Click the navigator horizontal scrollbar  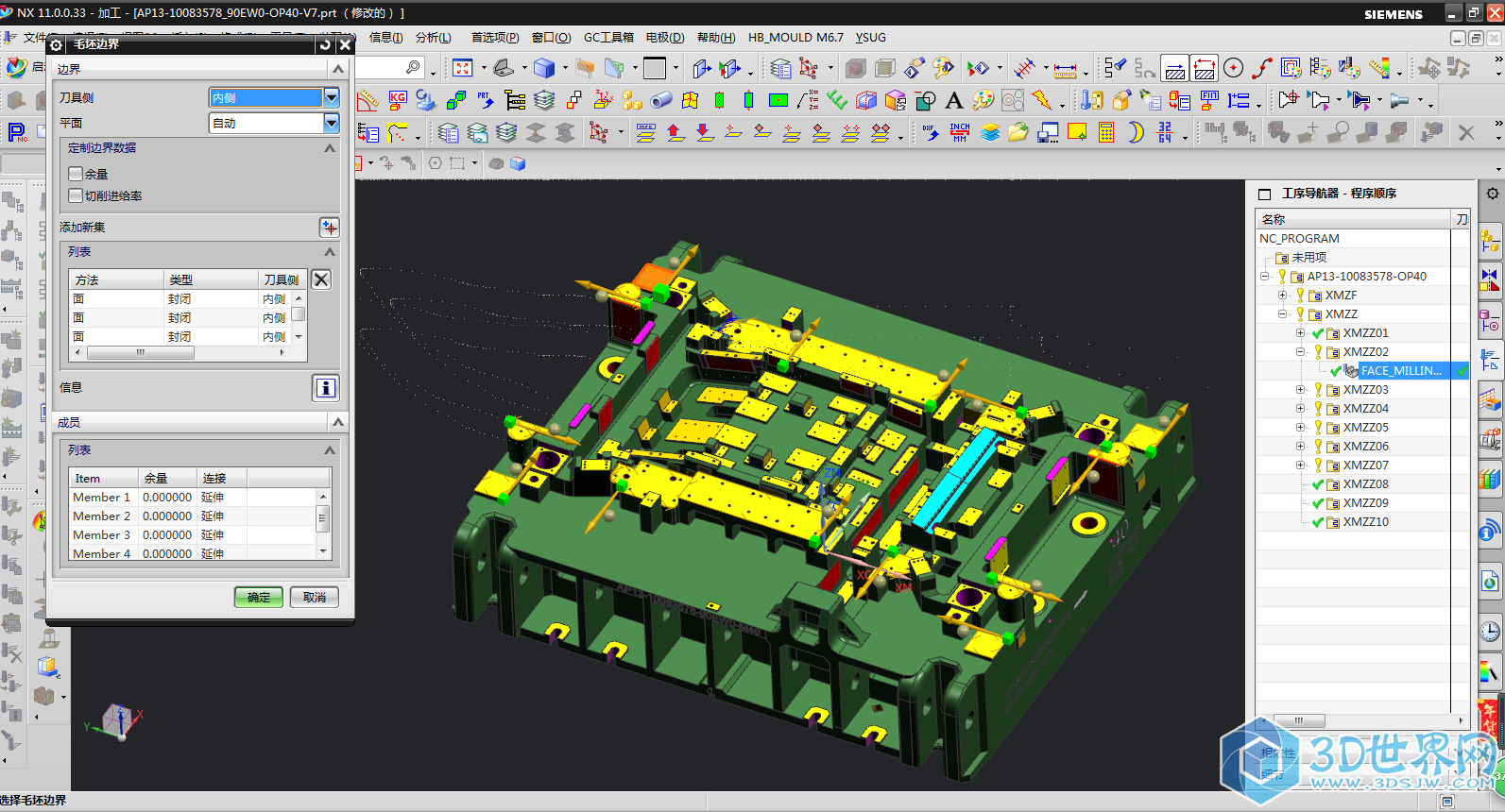click(1299, 720)
